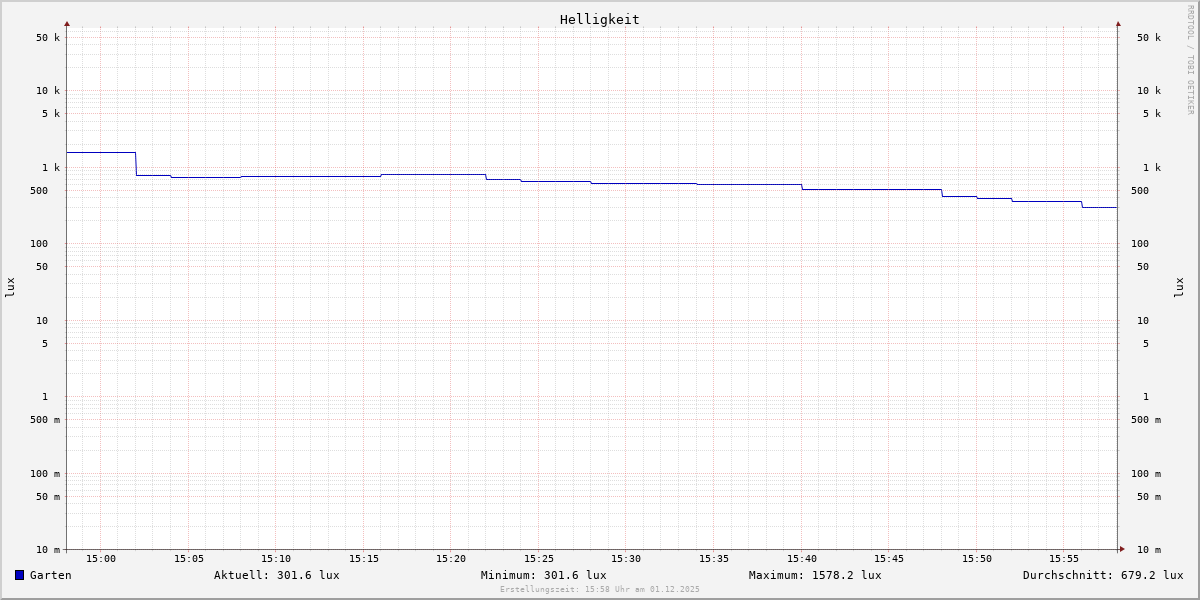
Task: Click the right-side lux axis title
Action: pyautogui.click(x=1179, y=287)
